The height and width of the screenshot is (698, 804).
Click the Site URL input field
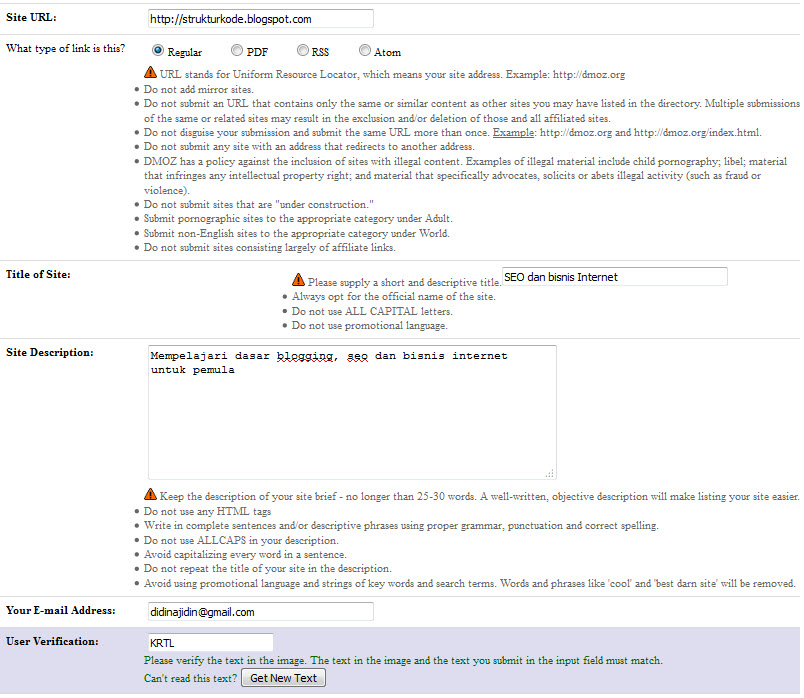point(260,19)
